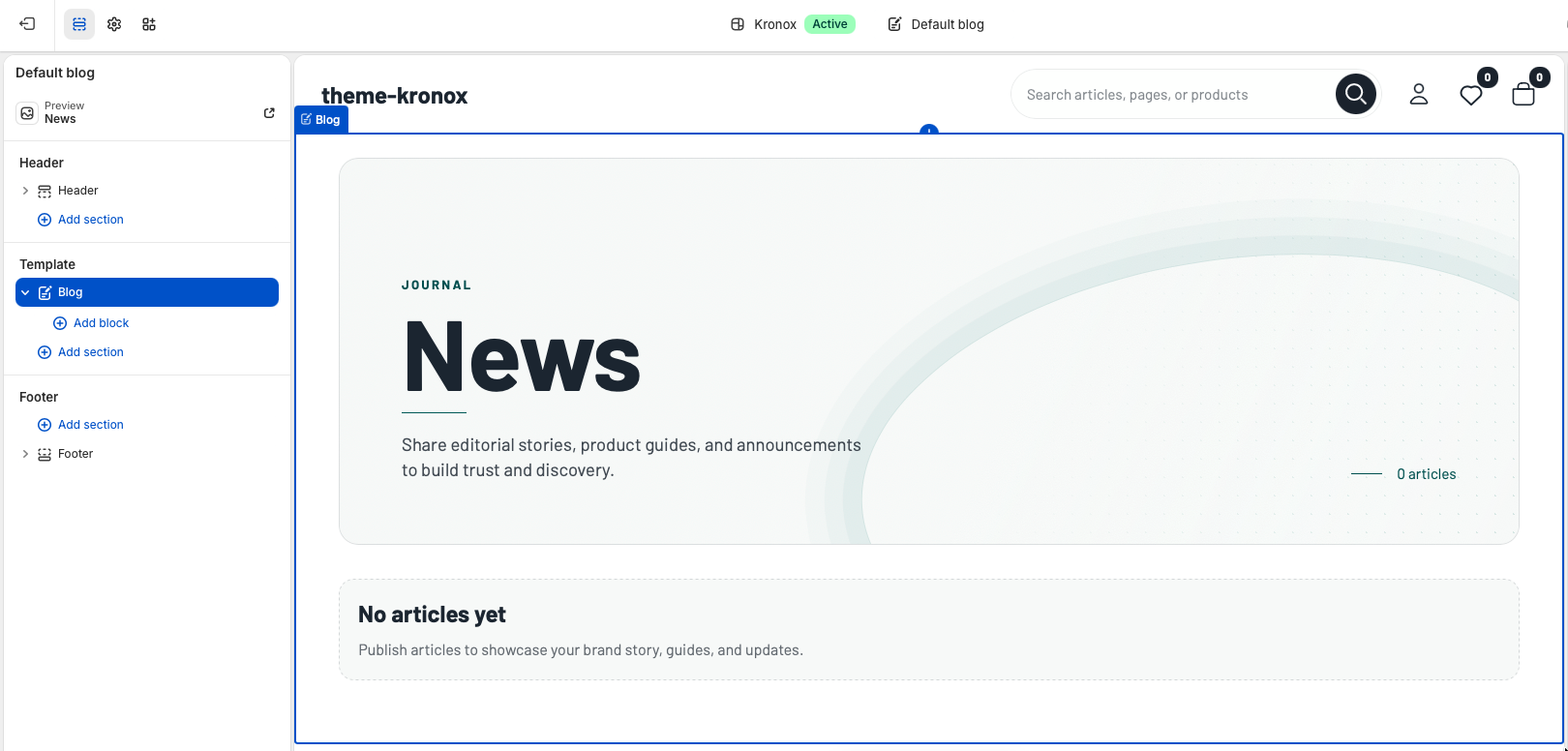Click 'Publish articles to showcase' text

[581, 650]
